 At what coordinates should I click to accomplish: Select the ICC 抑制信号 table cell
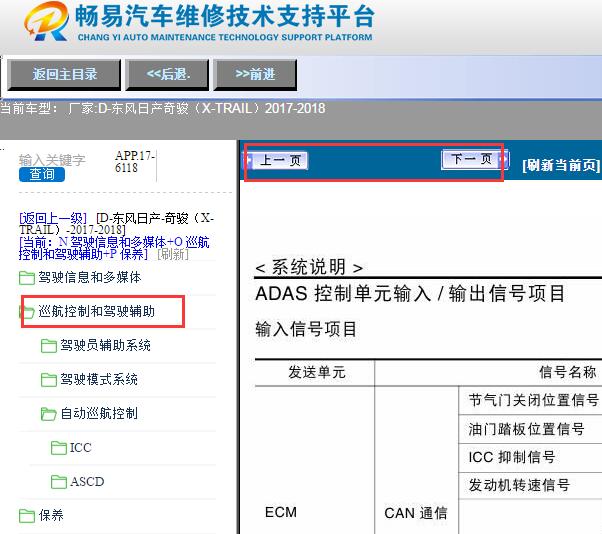511,457
